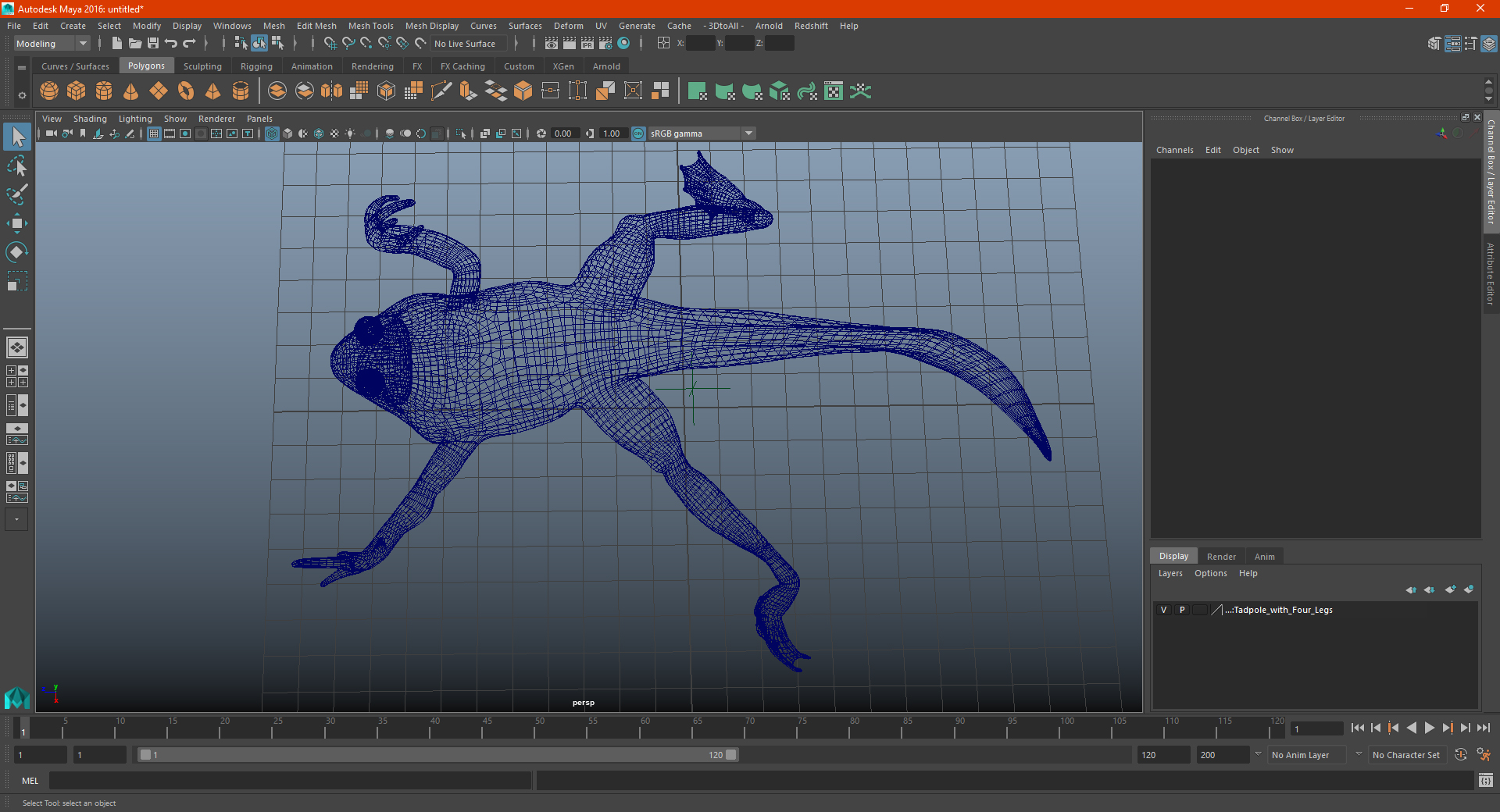Create a polygon sphere from the shelf

click(x=49, y=91)
